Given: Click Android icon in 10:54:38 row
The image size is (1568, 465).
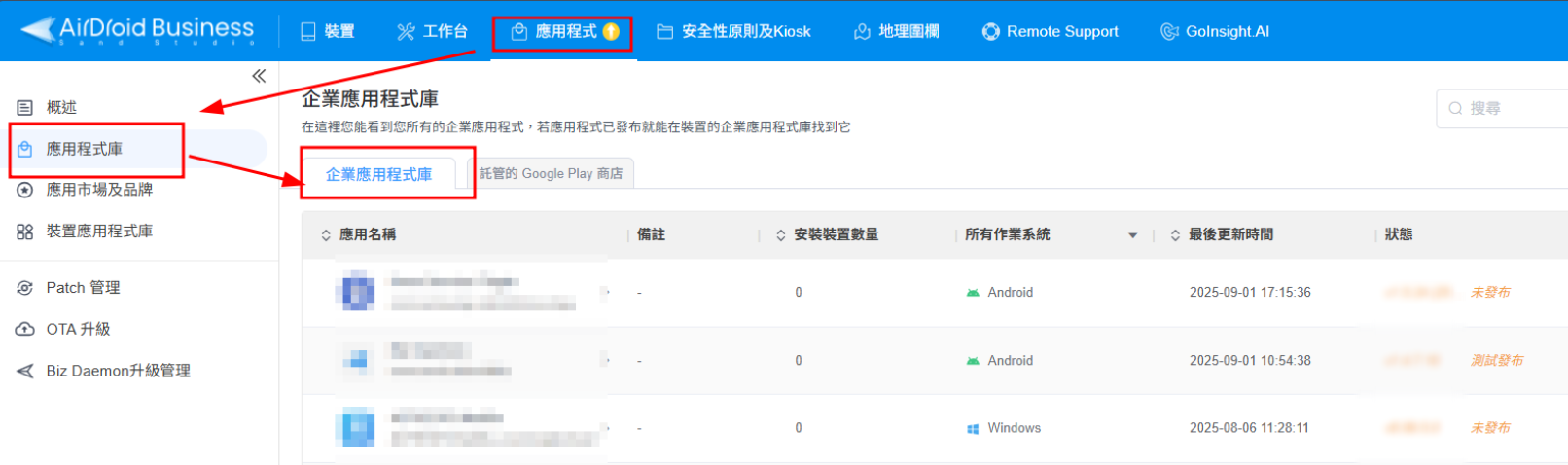Looking at the screenshot, I should pyautogui.click(x=973, y=361).
